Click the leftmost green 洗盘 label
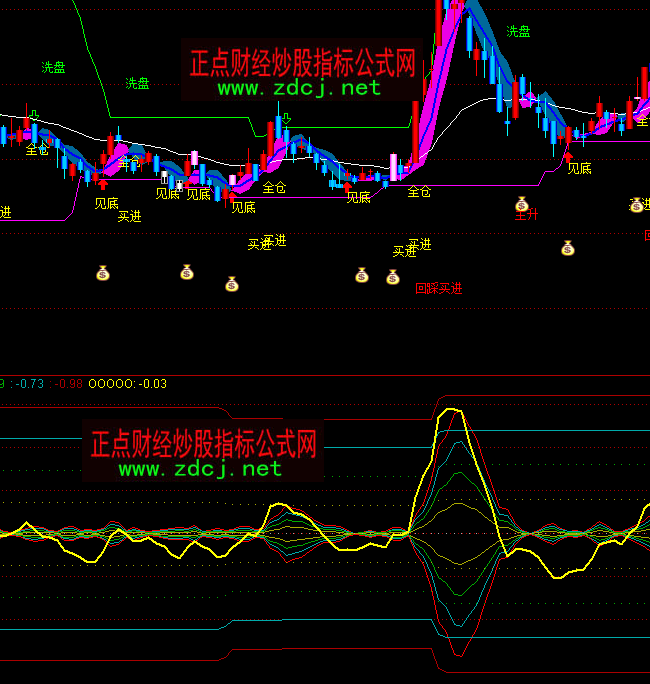 pos(54,68)
